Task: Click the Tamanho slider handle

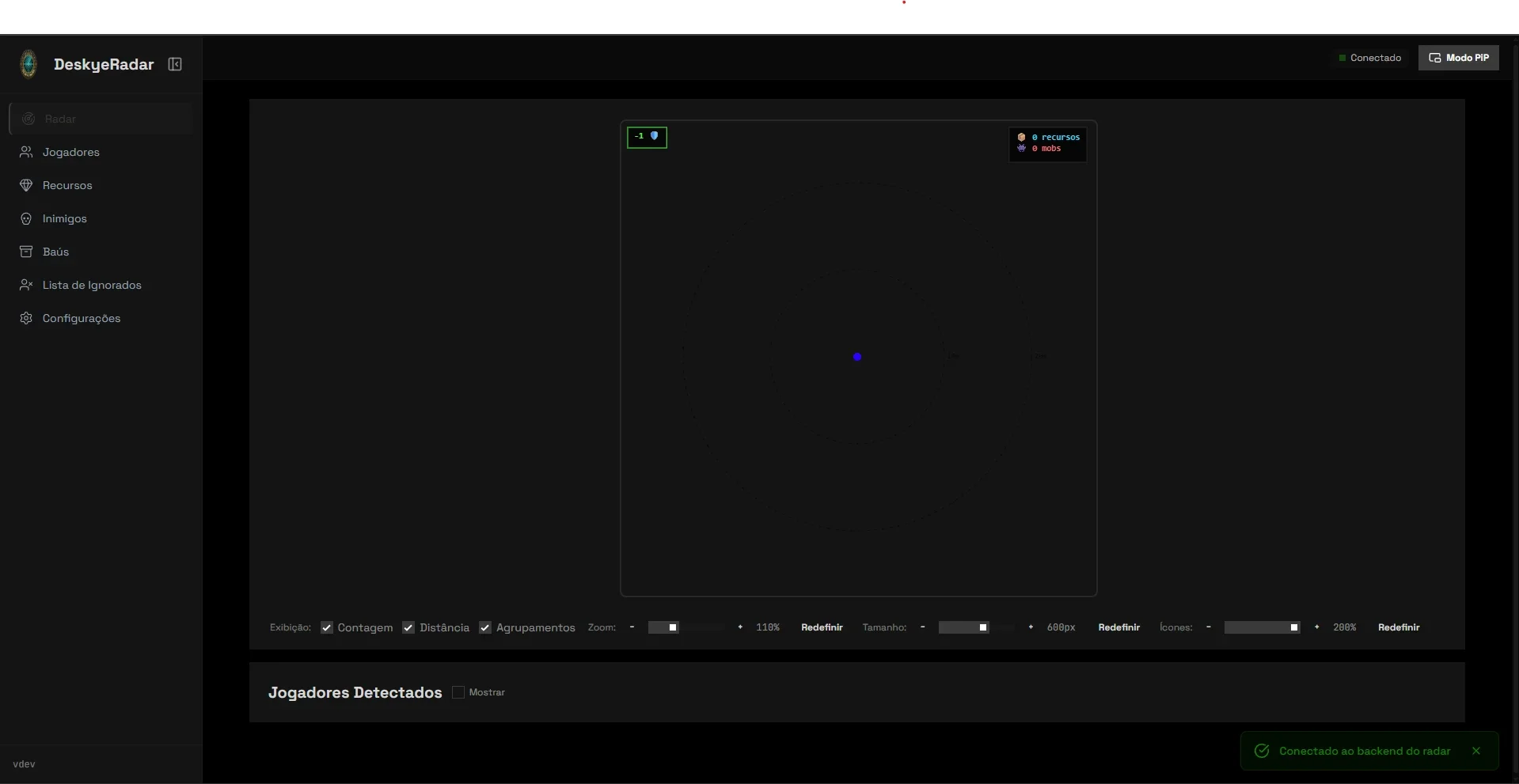Action: 983,627
